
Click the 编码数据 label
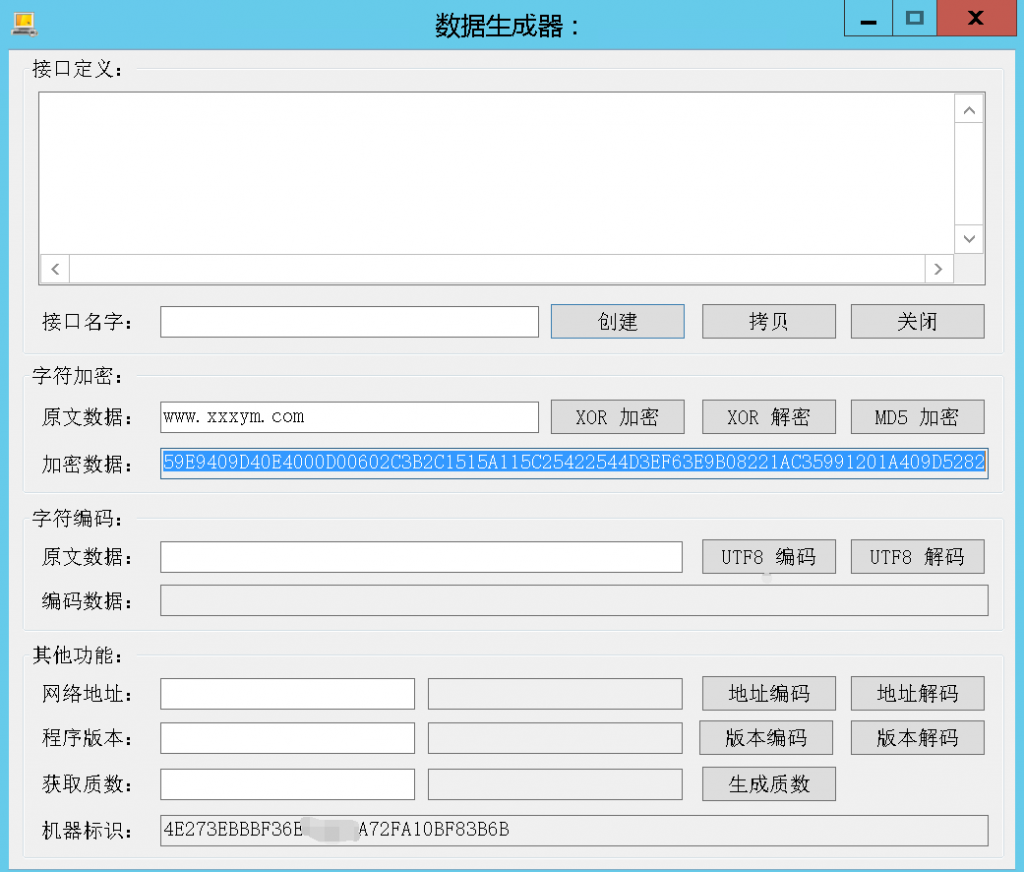coord(87,601)
